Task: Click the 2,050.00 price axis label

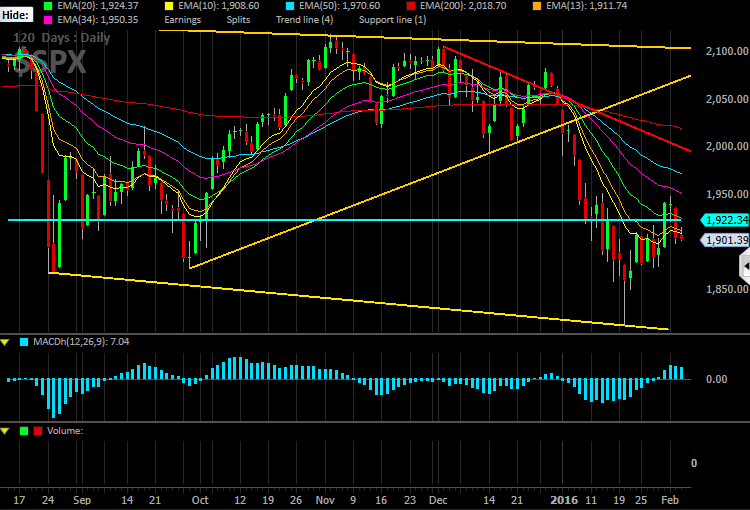Action: tap(727, 99)
